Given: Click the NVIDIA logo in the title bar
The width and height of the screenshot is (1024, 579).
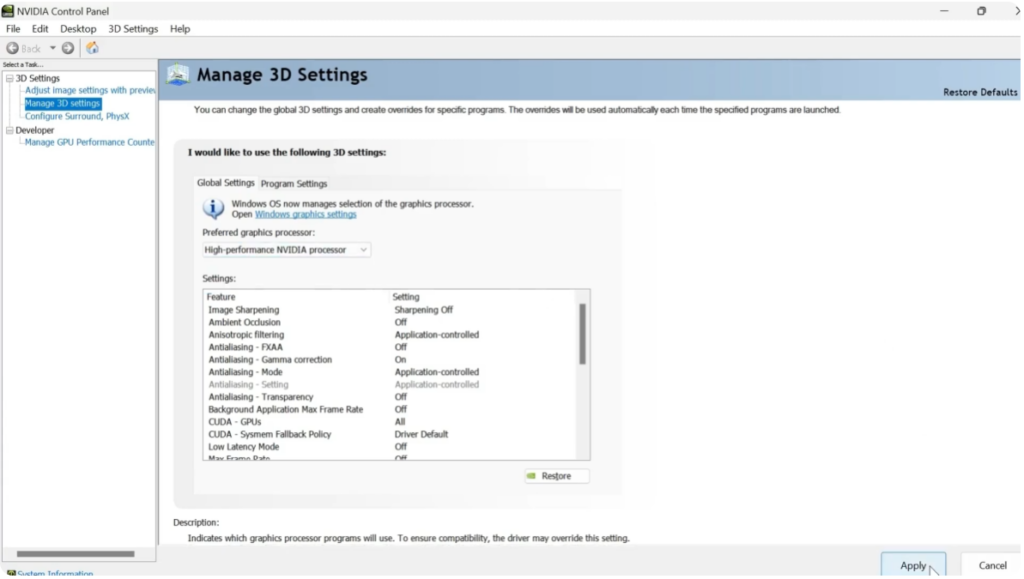Looking at the screenshot, I should 8,10.
